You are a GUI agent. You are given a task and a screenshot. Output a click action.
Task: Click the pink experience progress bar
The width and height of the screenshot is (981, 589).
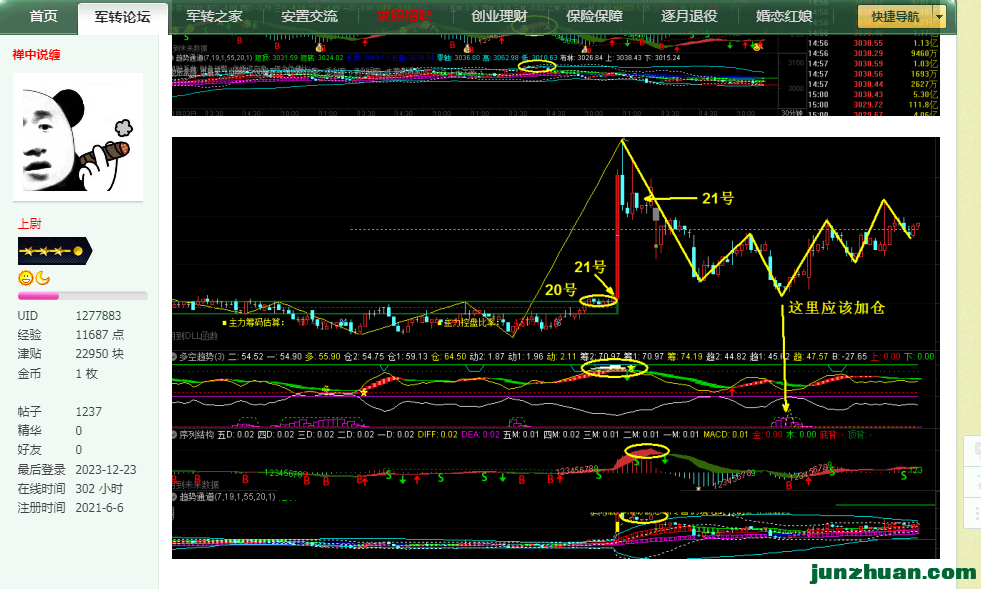(x=82, y=296)
